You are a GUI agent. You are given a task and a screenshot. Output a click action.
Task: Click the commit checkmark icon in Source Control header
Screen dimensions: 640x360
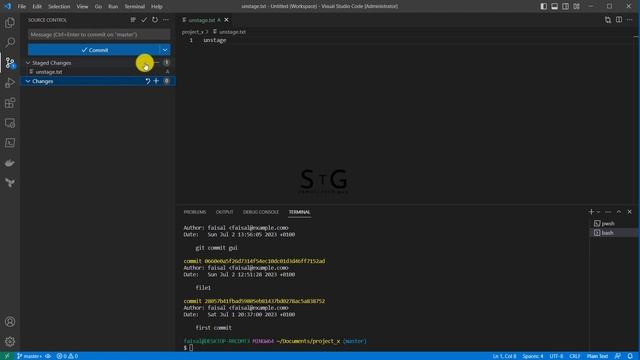144,20
